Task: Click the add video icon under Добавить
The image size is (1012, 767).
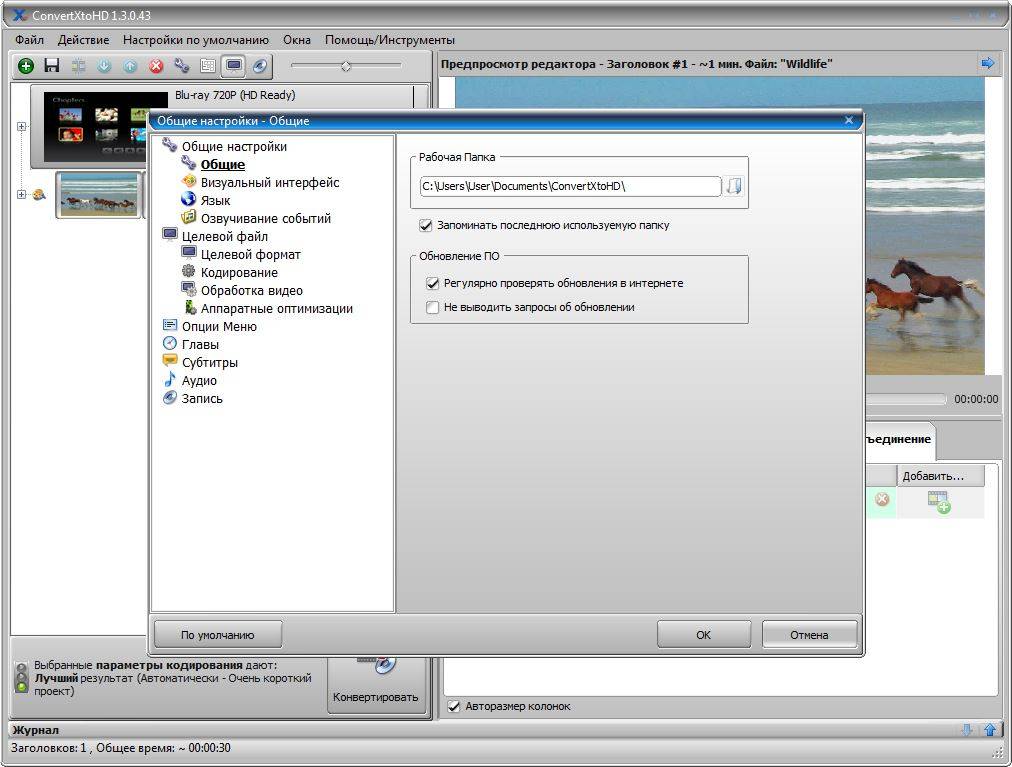Action: 939,502
